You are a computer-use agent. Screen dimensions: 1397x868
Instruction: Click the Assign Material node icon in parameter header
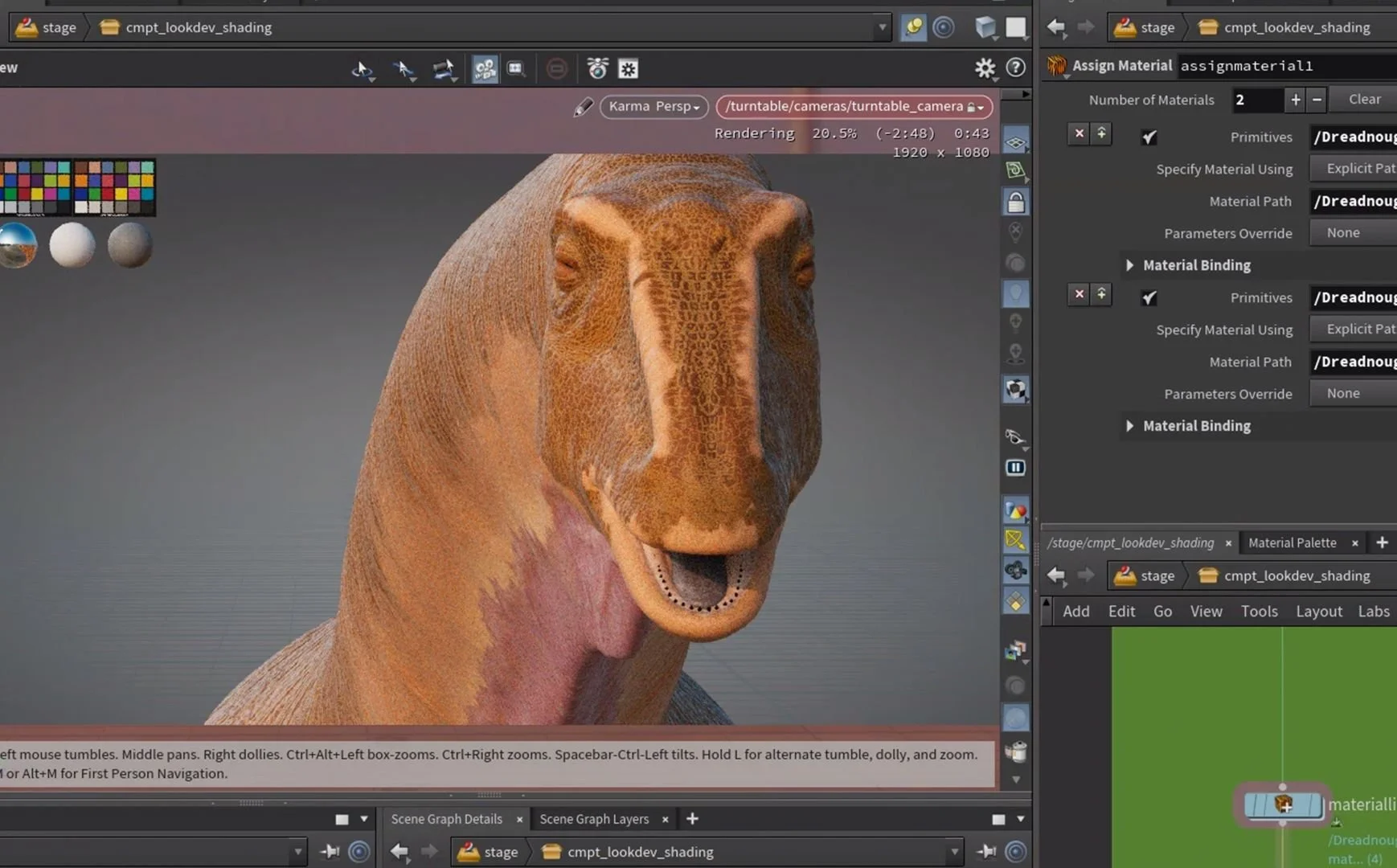click(1056, 66)
